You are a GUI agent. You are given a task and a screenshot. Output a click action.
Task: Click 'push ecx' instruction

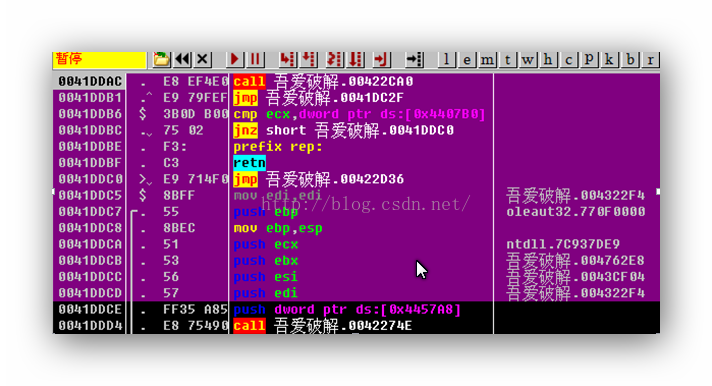pos(266,244)
